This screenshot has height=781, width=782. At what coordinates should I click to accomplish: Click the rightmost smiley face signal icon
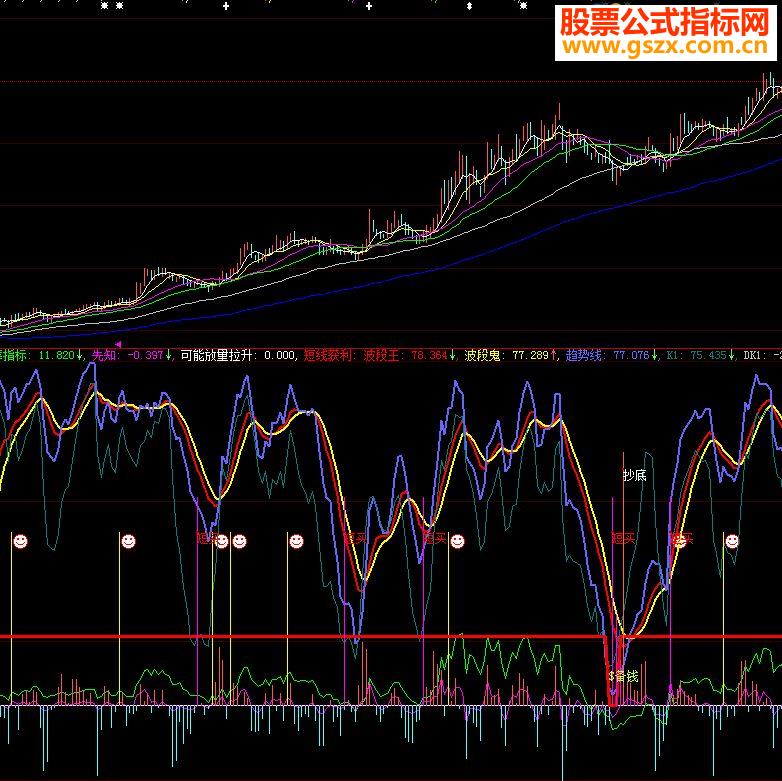[x=732, y=541]
